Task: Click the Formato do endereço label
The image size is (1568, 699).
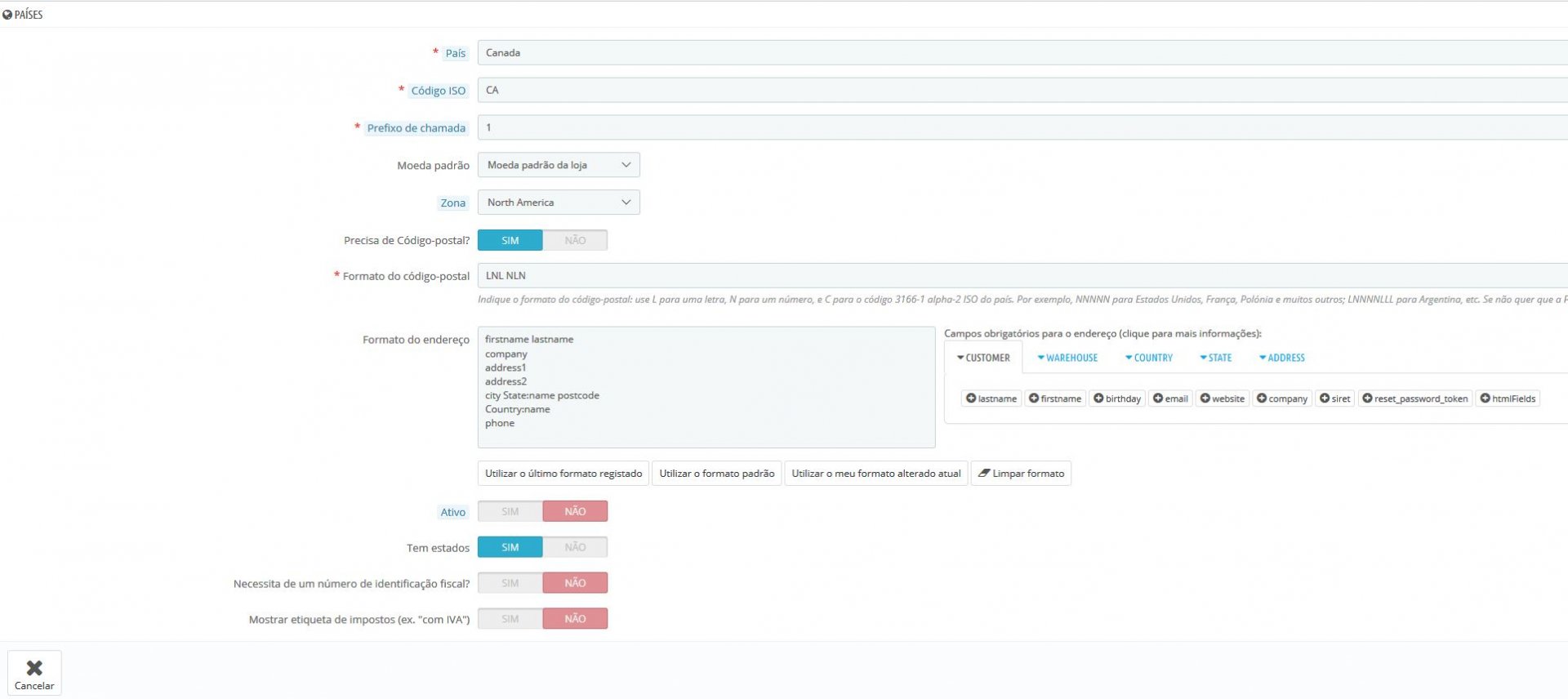Action: pos(416,340)
